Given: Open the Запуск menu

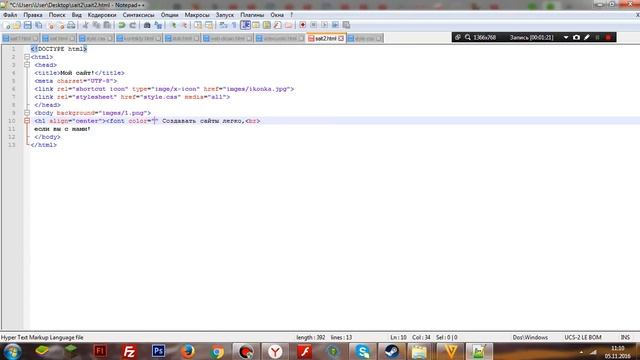Looking at the screenshot, I should tap(224, 15).
